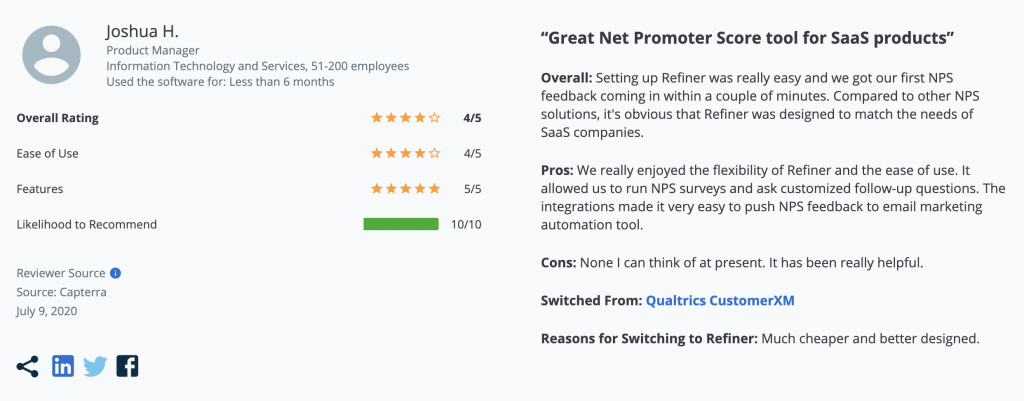Click the Reviewer Source label
The height and width of the screenshot is (401, 1024).
point(61,273)
